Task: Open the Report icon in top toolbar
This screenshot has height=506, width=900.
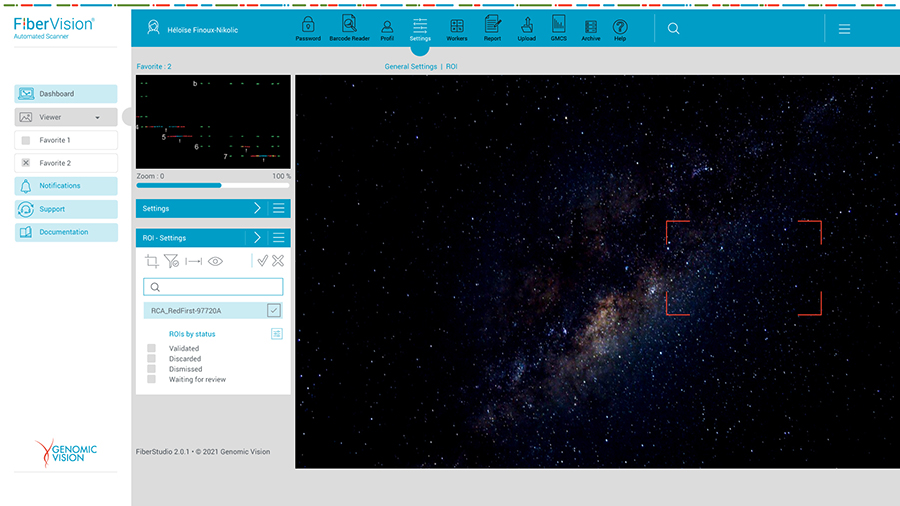Action: (x=492, y=26)
